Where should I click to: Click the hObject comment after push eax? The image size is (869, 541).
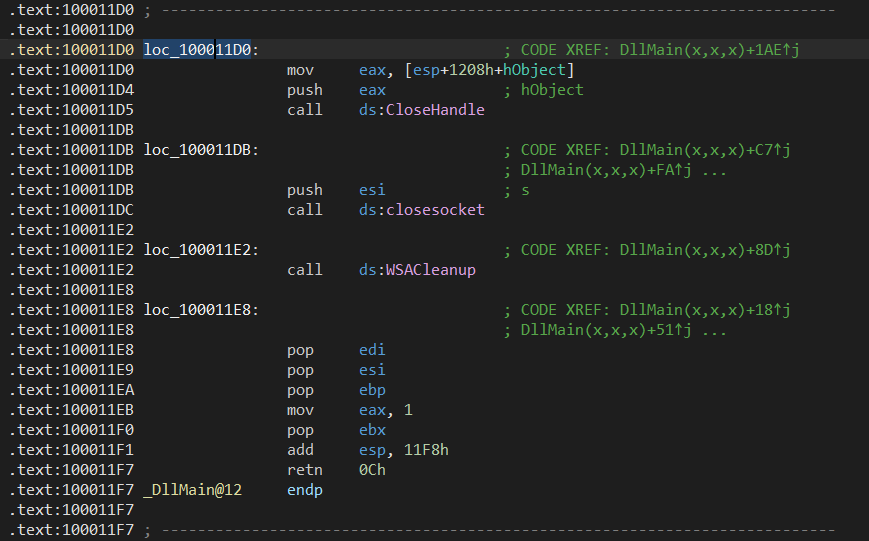(552, 90)
